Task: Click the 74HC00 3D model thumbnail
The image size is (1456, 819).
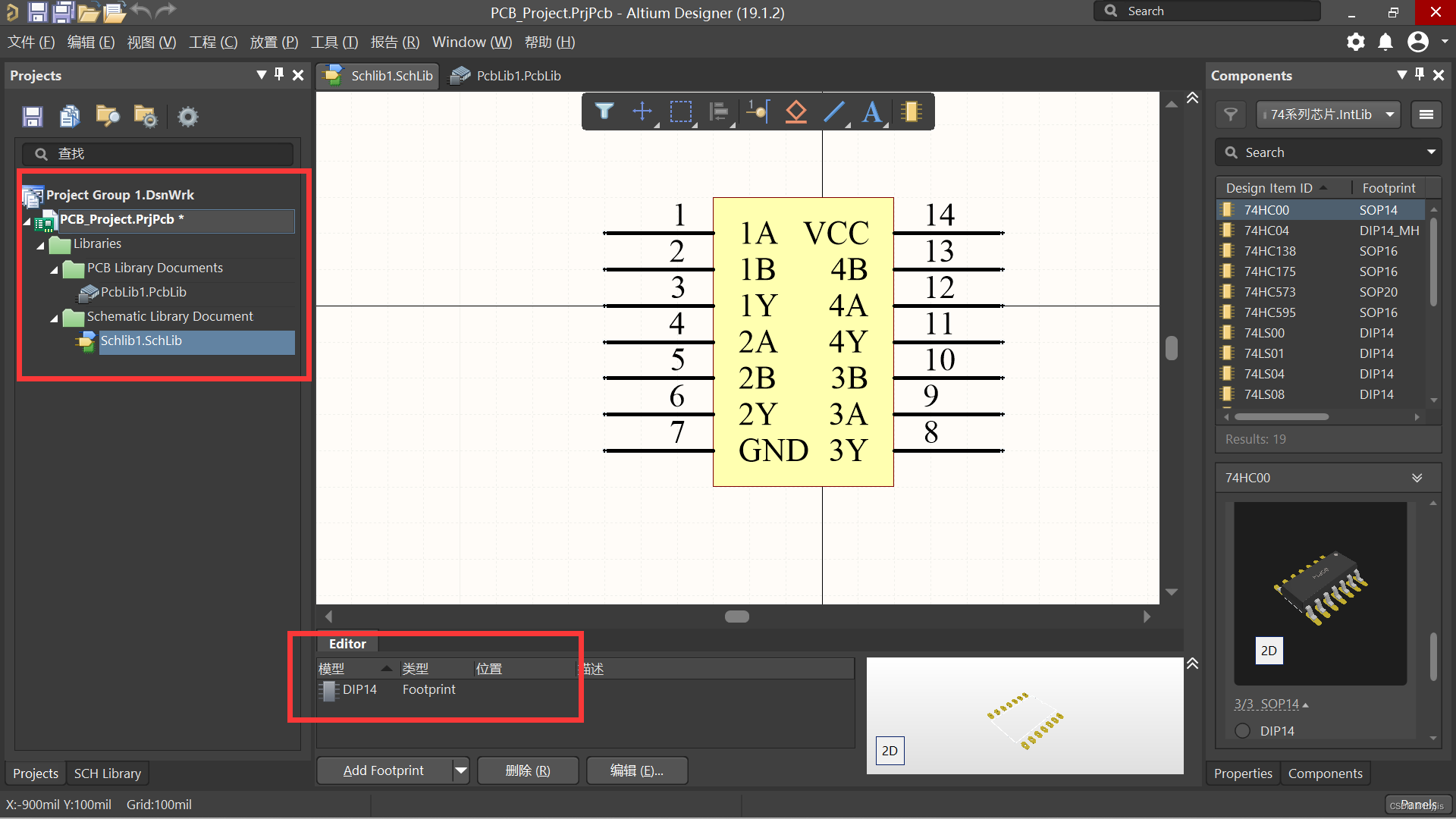Action: [1320, 593]
